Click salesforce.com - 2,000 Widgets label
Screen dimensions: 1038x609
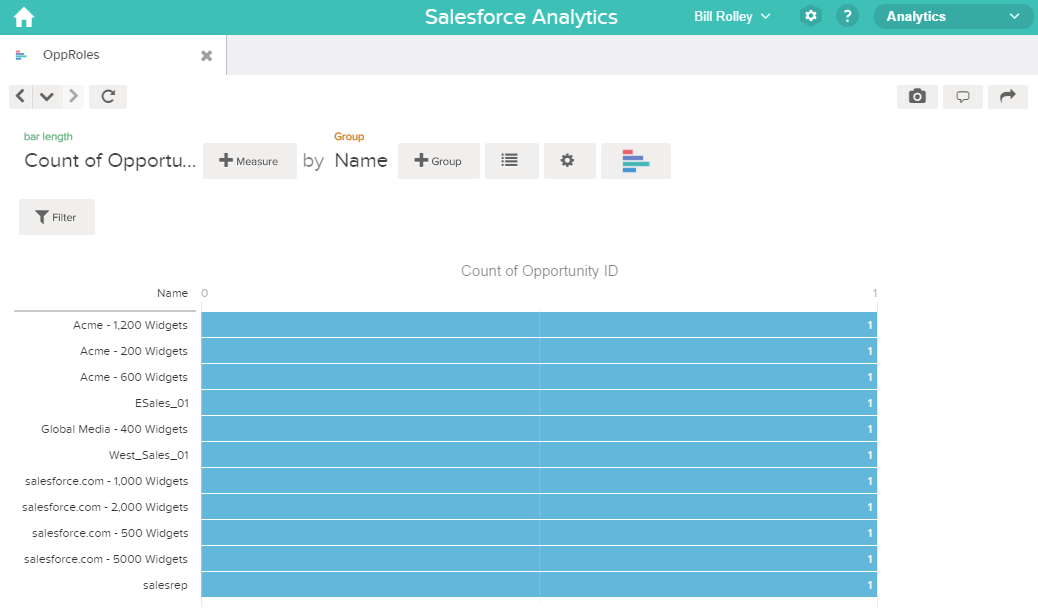pyautogui.click(x=105, y=507)
